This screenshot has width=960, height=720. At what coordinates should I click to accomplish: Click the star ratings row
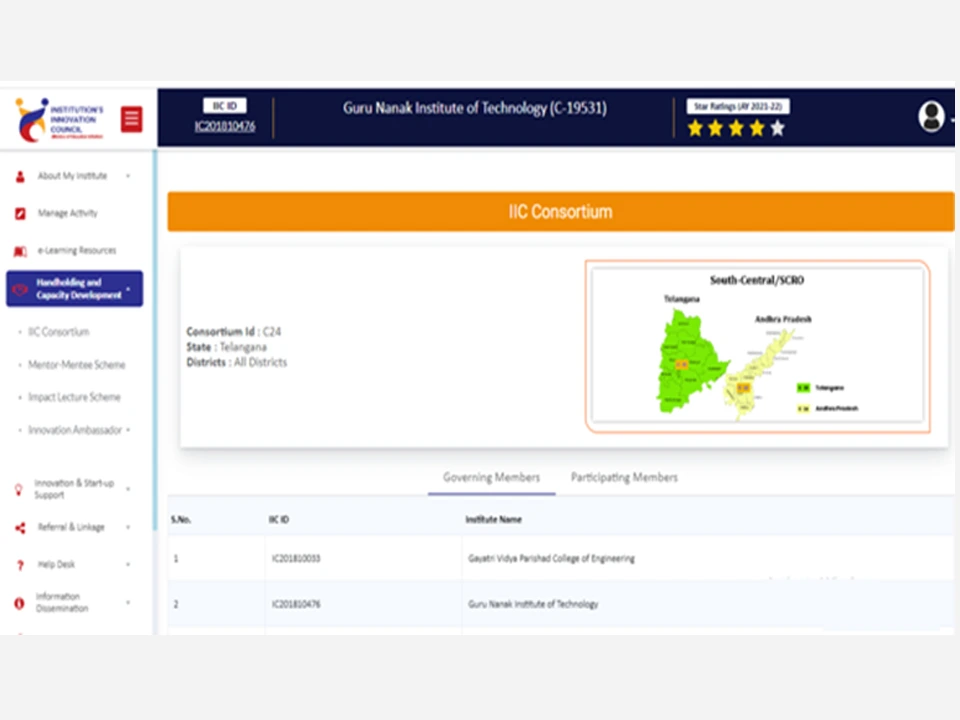coord(736,129)
